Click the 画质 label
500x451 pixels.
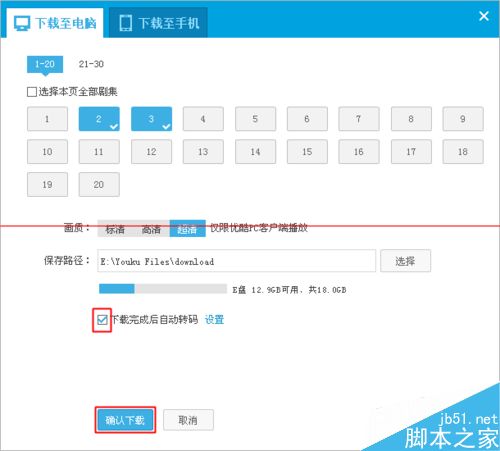pyautogui.click(x=77, y=228)
